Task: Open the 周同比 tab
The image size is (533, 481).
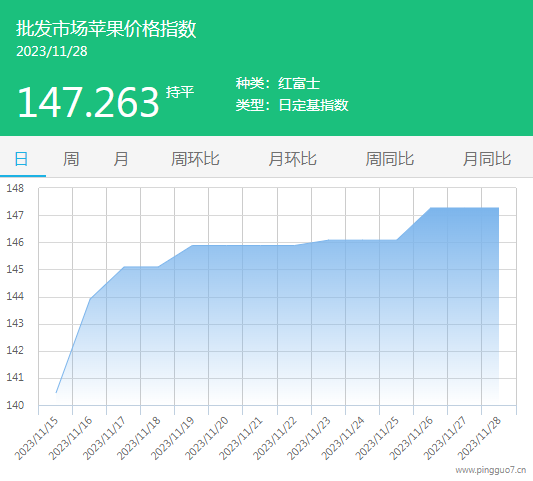Action: (x=390, y=159)
